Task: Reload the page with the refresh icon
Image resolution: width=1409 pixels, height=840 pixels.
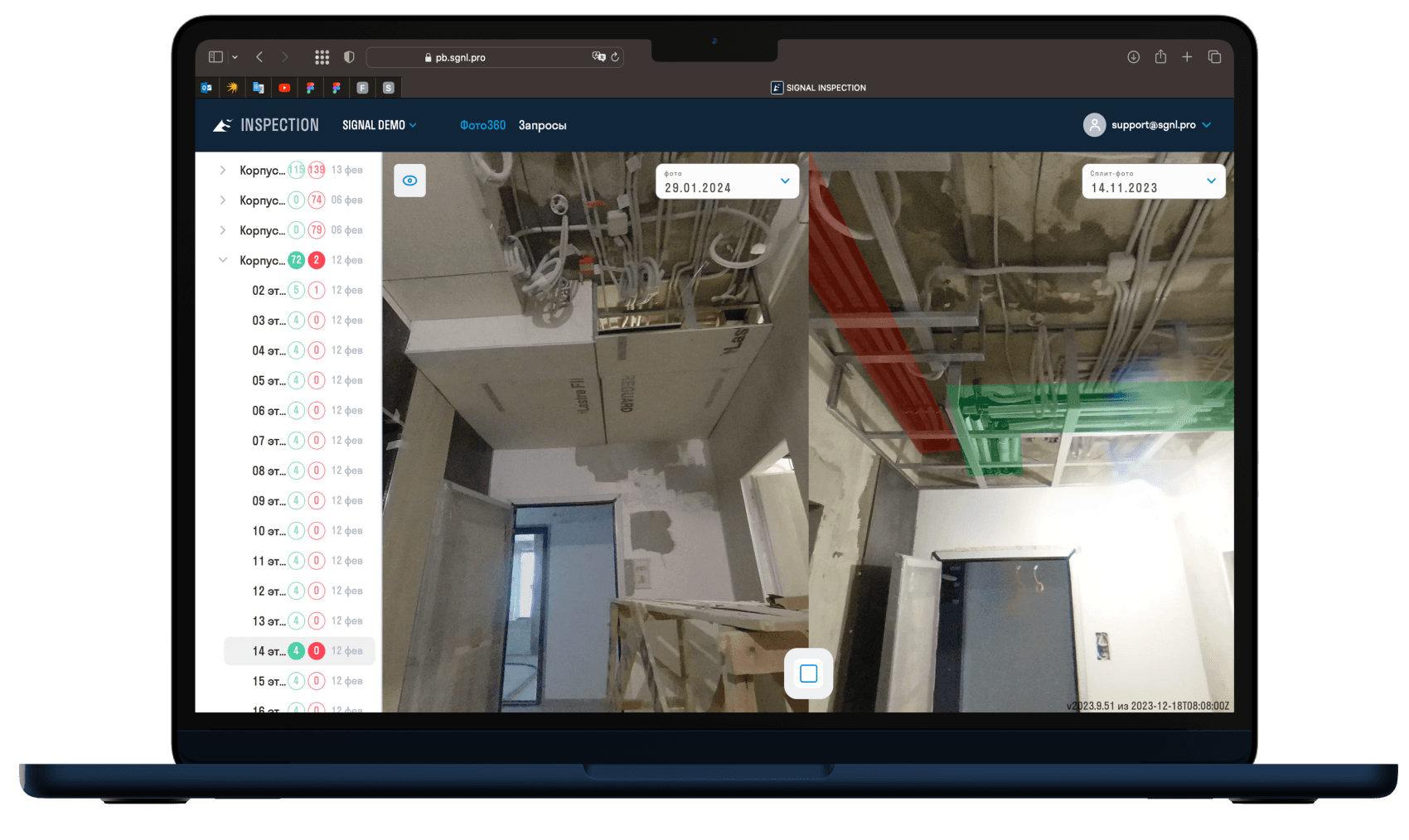Action: pyautogui.click(x=615, y=57)
